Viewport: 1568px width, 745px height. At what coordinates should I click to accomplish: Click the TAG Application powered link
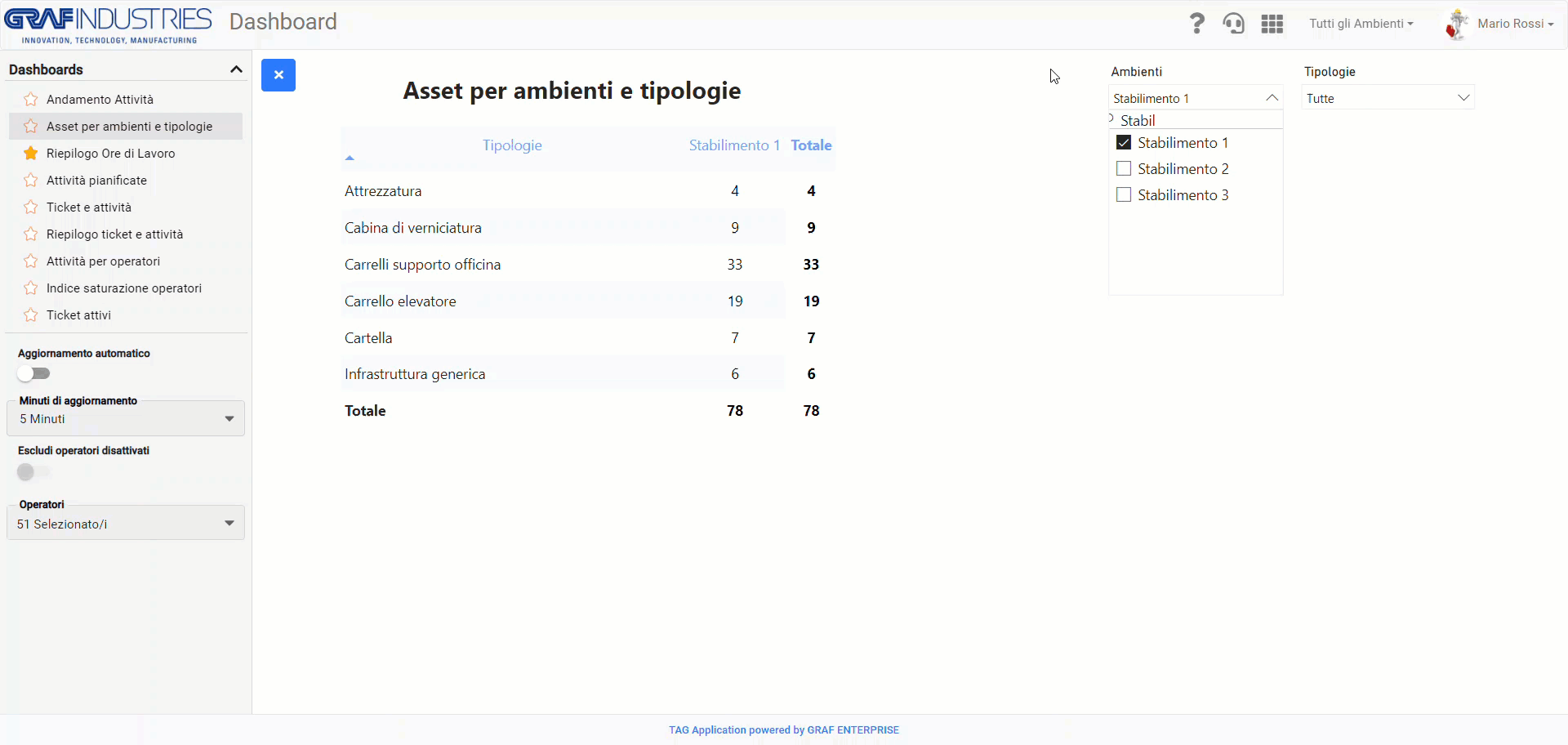coord(783,729)
